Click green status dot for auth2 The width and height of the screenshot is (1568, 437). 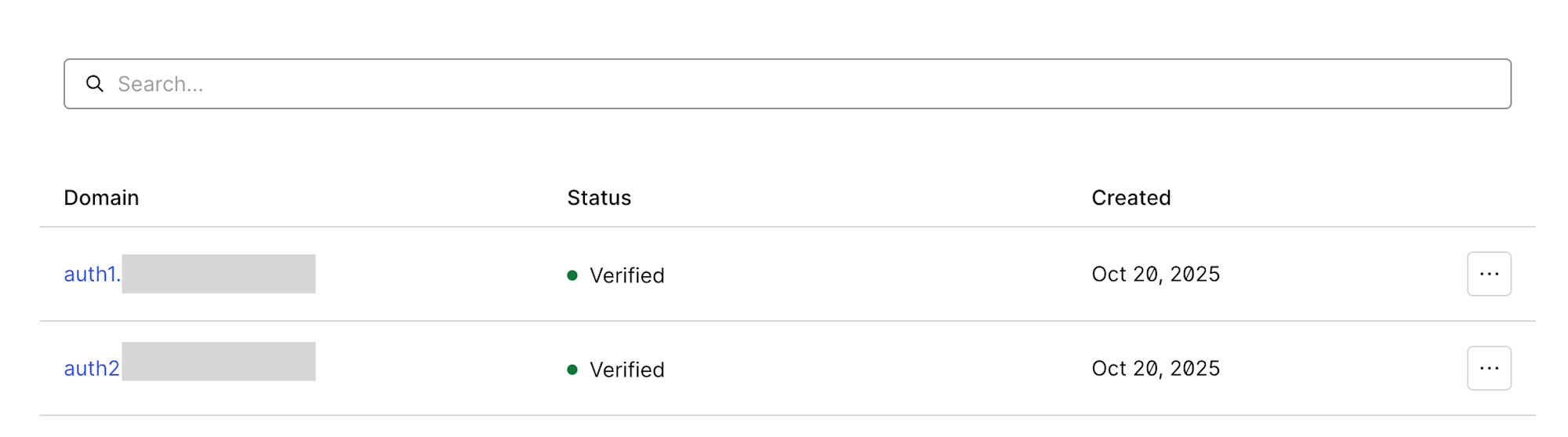(x=572, y=370)
